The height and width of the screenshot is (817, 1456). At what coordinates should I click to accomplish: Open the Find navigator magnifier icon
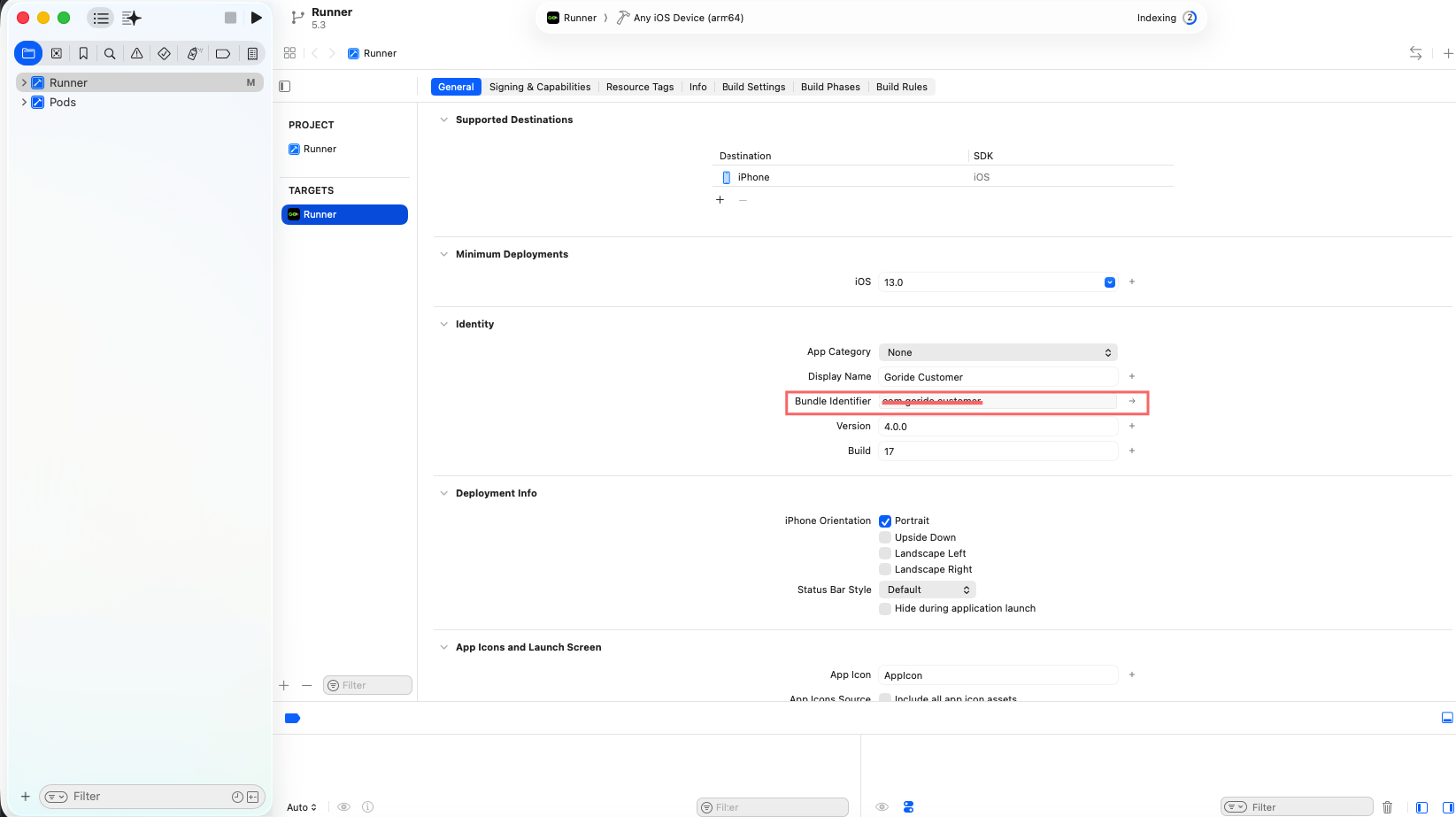110,54
